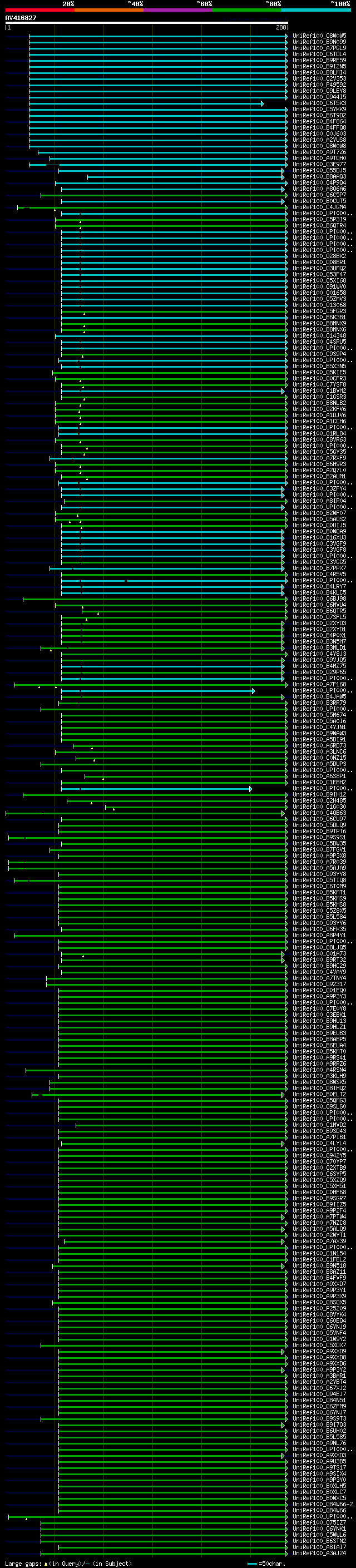Click the UniRef100_Q2XYD1 label
This screenshot has height=1568, width=356.
coord(319,630)
